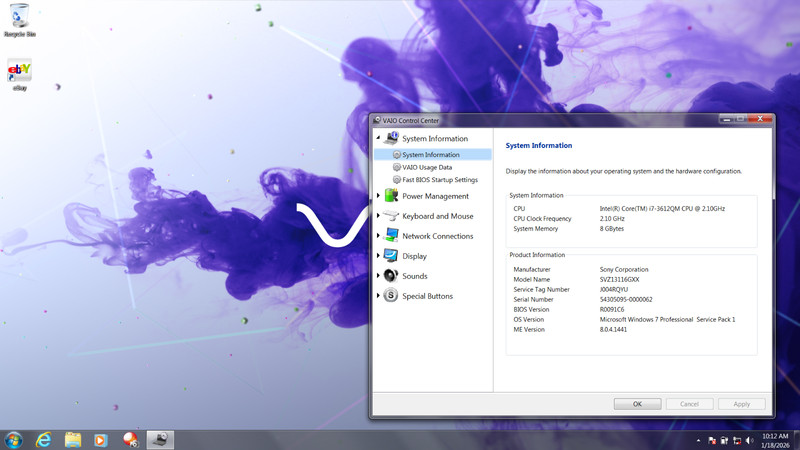Select System Information sub-item

click(433, 155)
